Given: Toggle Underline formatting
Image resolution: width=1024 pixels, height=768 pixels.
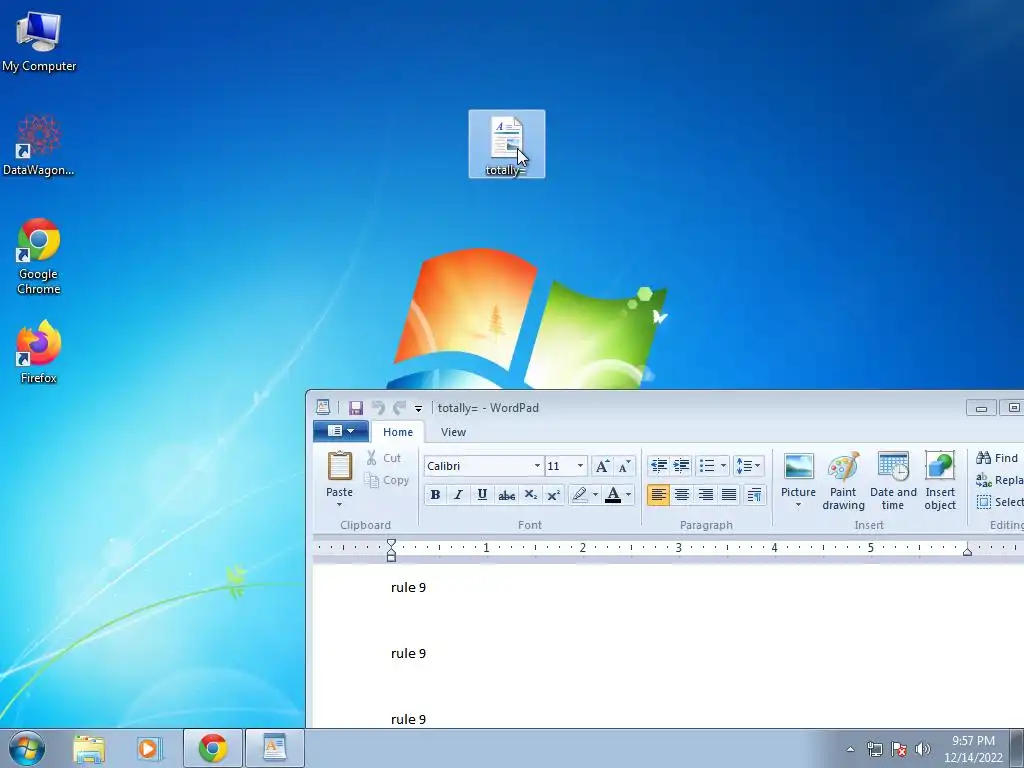Looking at the screenshot, I should pyautogui.click(x=482, y=494).
